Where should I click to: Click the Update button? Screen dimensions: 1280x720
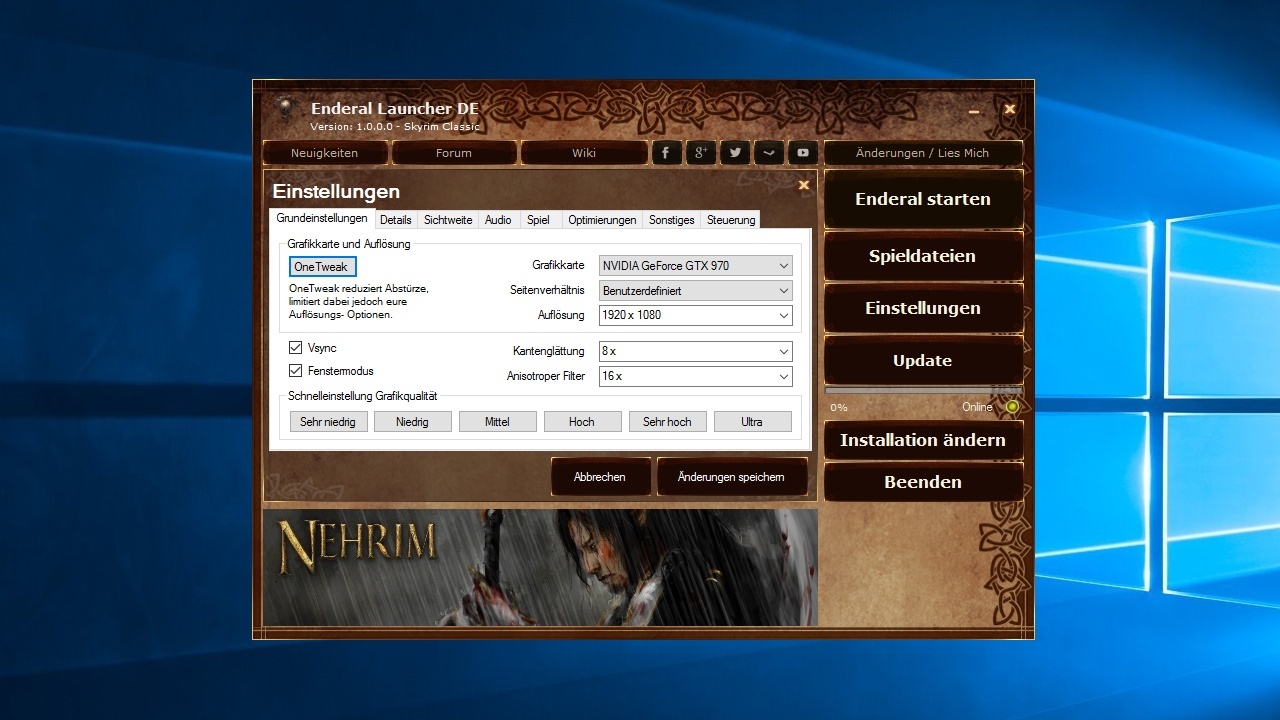pyautogui.click(x=923, y=360)
